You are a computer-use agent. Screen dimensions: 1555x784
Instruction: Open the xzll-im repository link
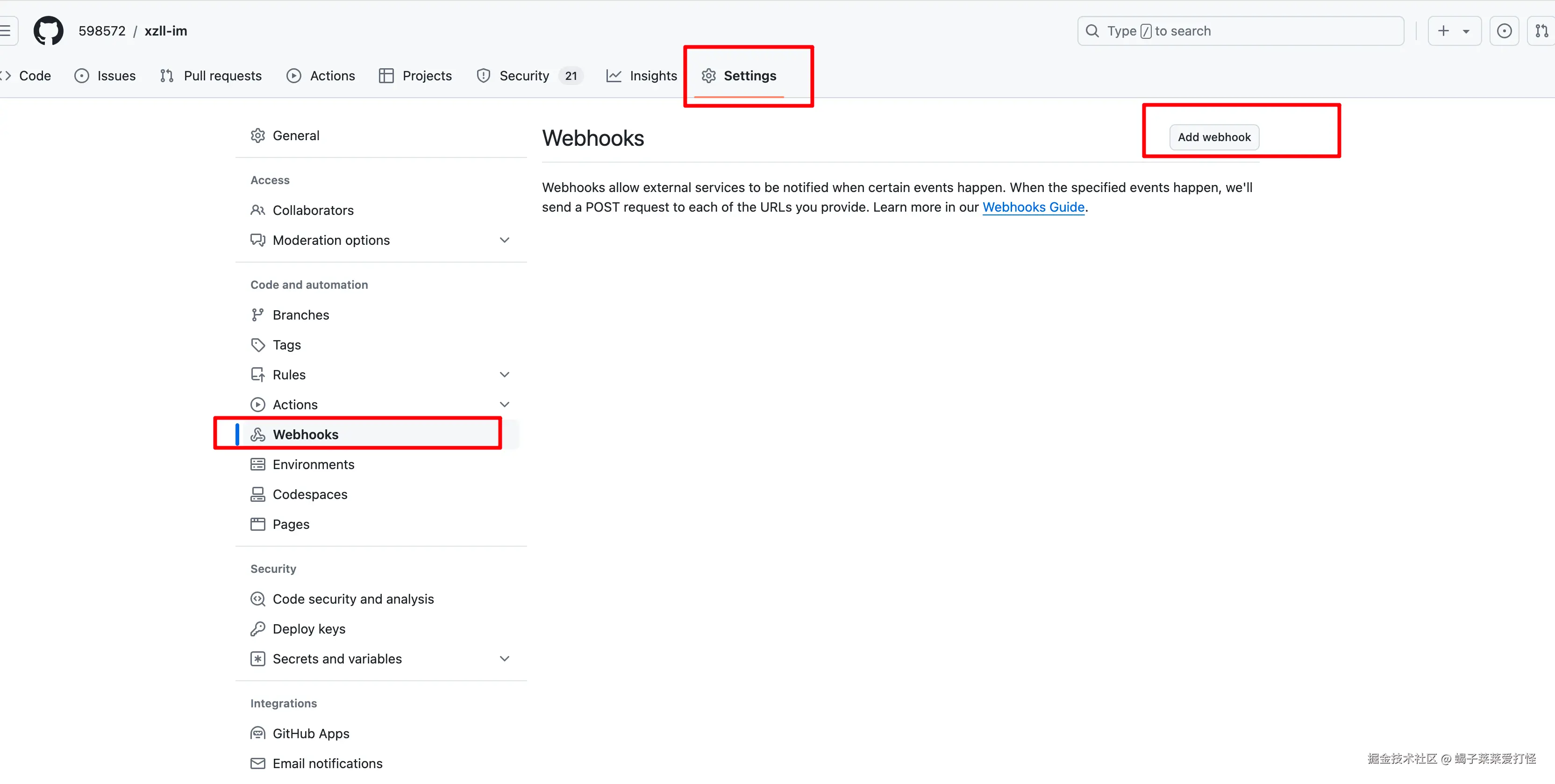[x=166, y=31]
